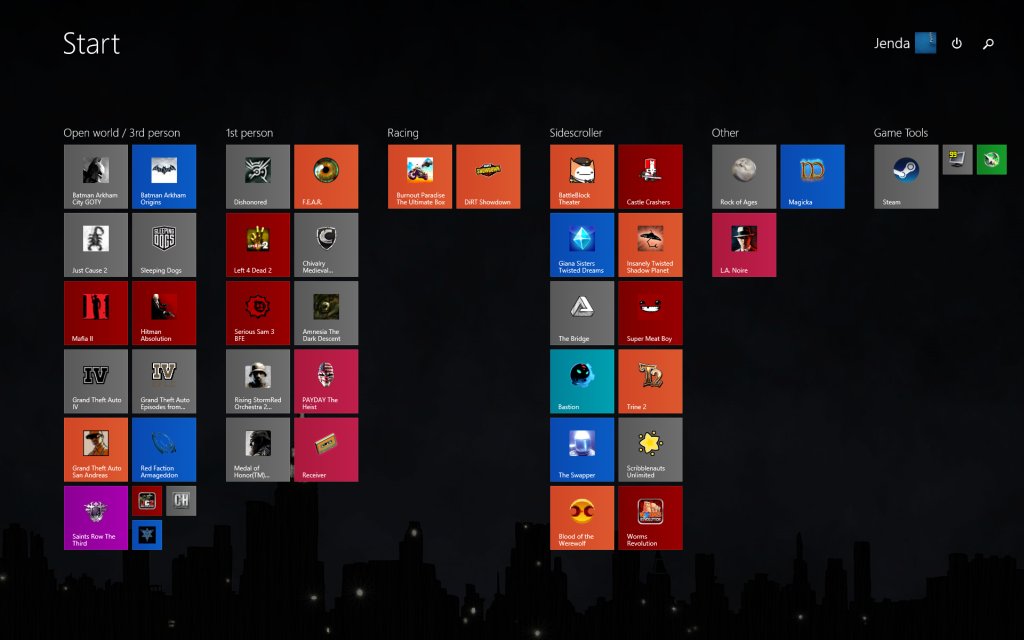Open the search magnifier button

[x=988, y=43]
